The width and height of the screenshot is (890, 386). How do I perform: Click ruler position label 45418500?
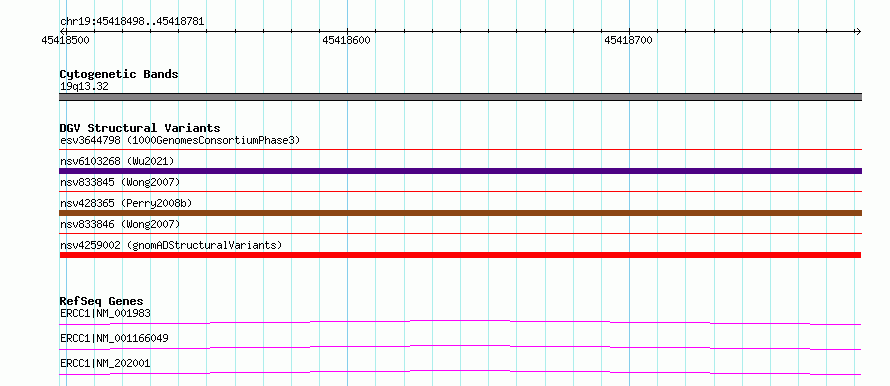click(x=65, y=40)
